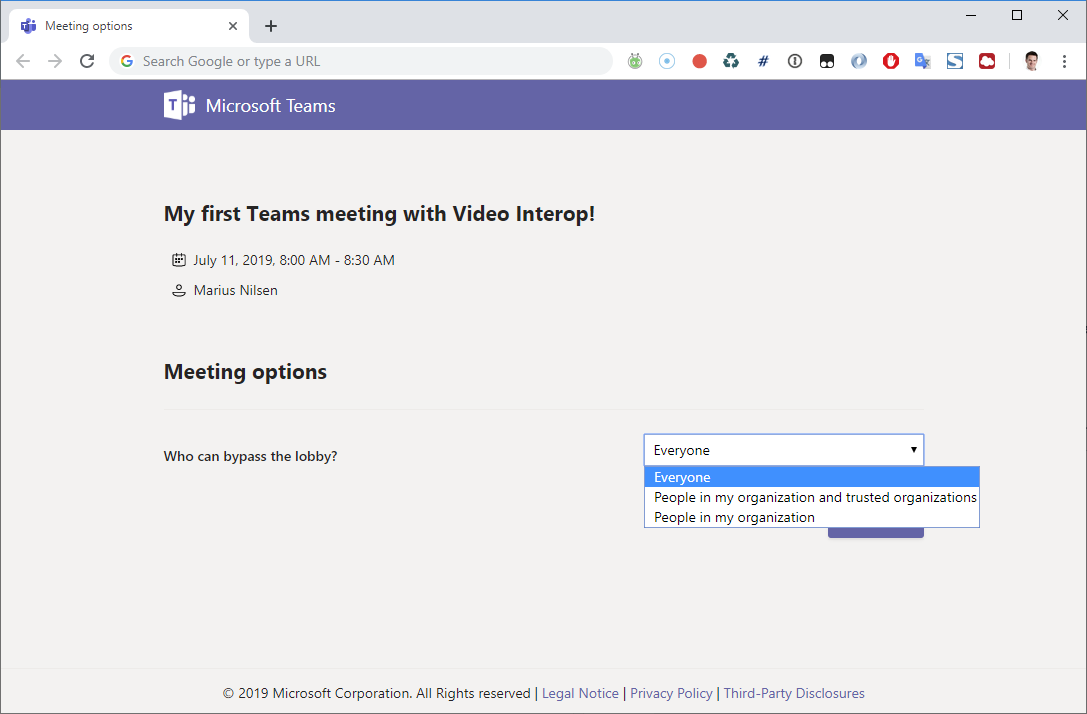The image size is (1087, 714).
Task: Open a new browser tab
Action: point(270,25)
